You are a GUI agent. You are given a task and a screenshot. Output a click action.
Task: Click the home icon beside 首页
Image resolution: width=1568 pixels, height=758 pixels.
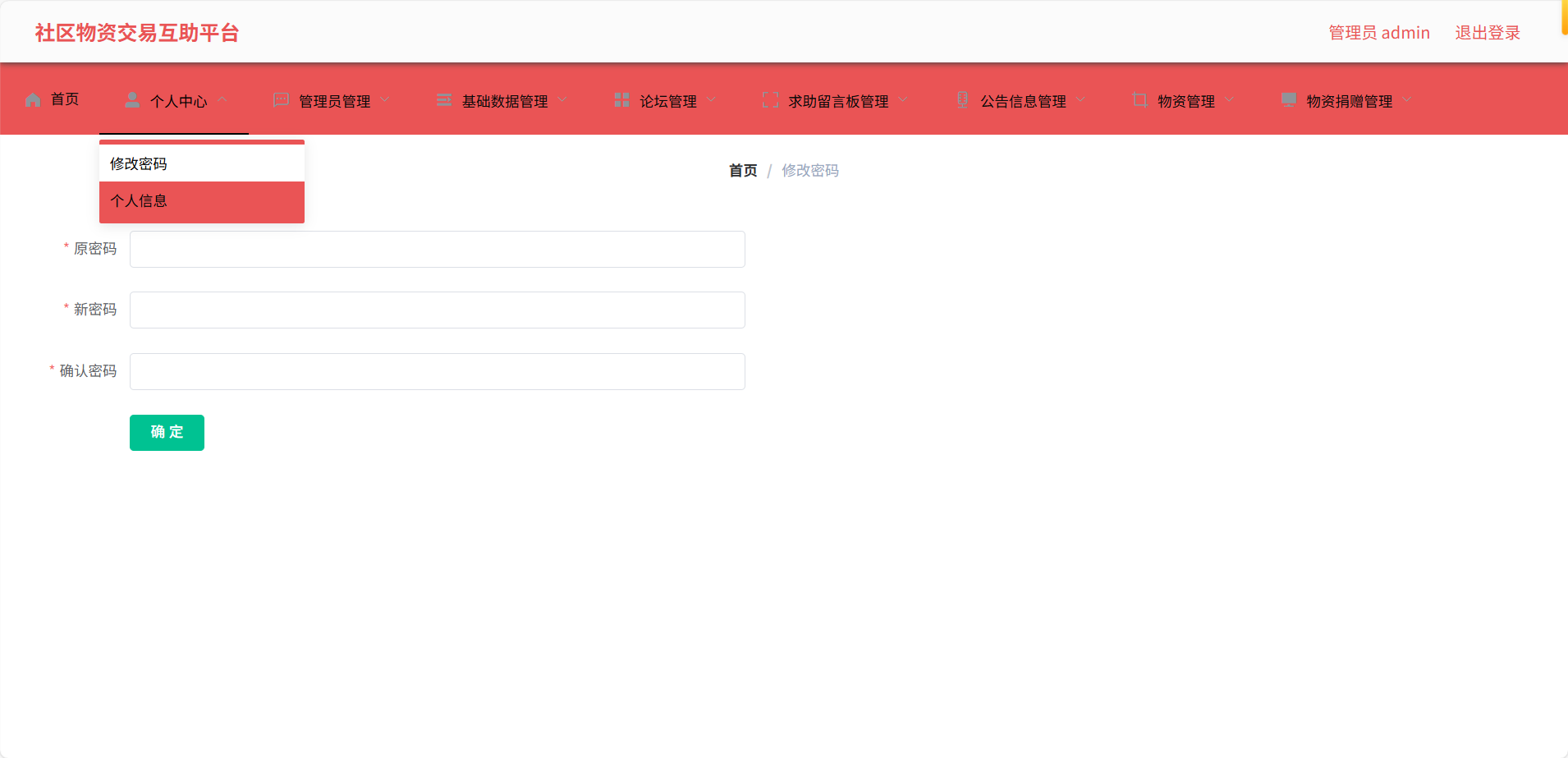pos(33,100)
